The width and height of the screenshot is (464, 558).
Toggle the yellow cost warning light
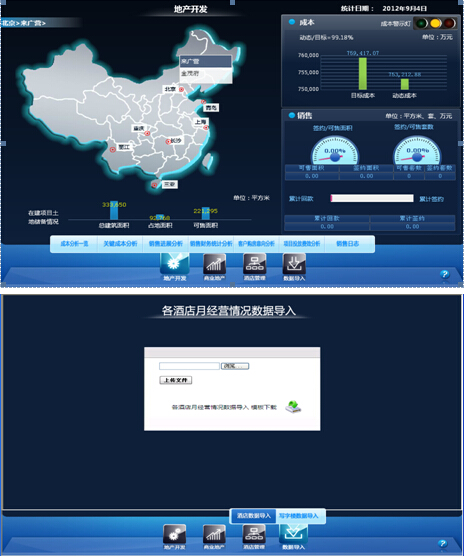point(435,23)
